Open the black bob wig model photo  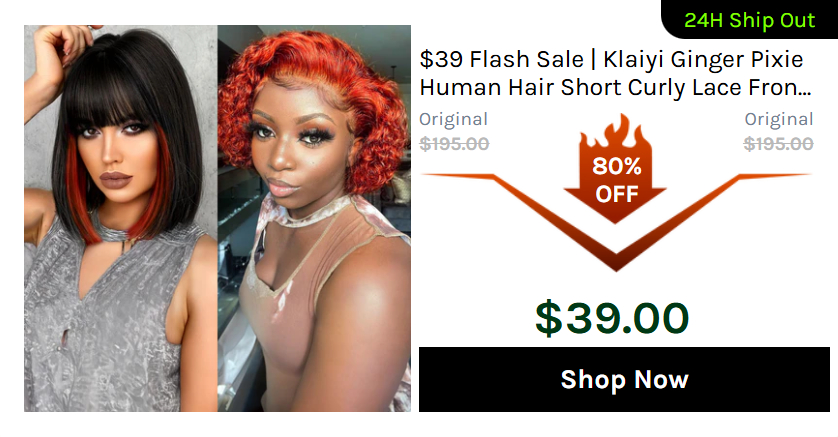tap(121, 218)
